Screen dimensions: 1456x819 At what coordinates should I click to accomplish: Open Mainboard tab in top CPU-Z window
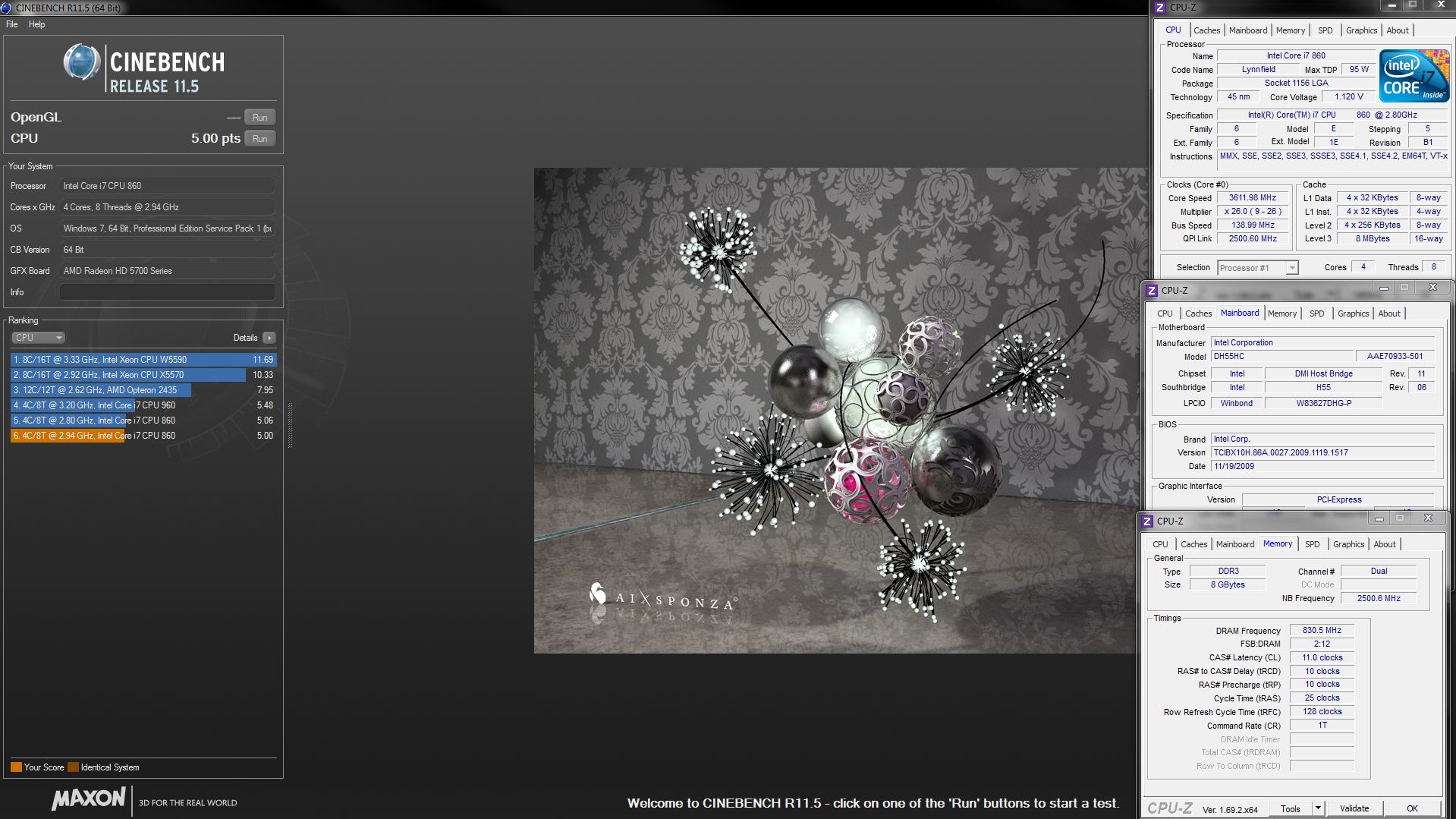click(x=1248, y=30)
